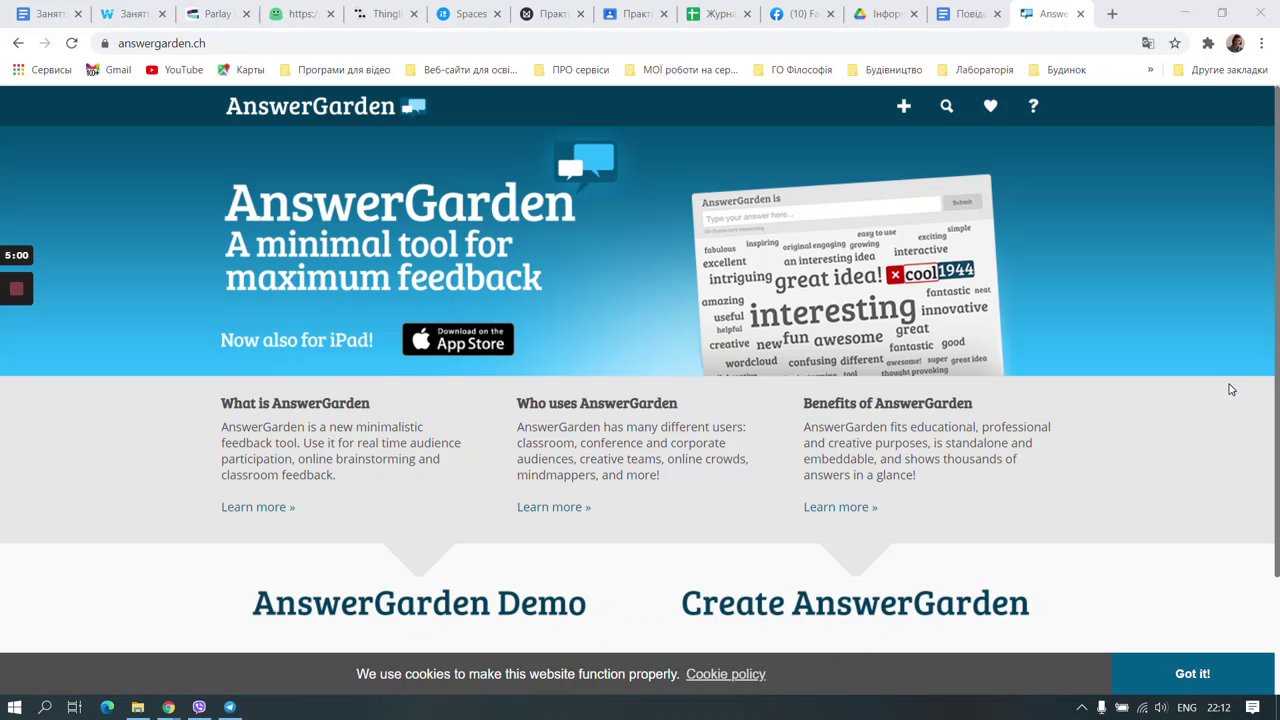Click the AnswerGarden logo in header
Viewport: 1280px width, 720px height.
(x=326, y=106)
